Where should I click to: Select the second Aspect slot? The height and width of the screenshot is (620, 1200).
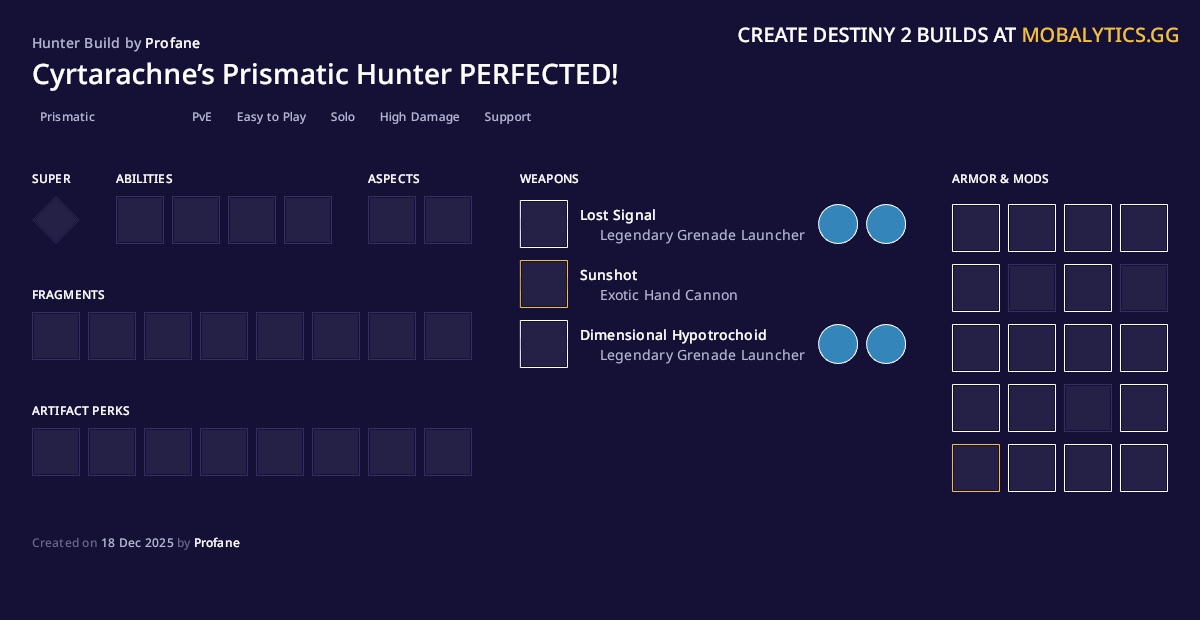tap(447, 219)
